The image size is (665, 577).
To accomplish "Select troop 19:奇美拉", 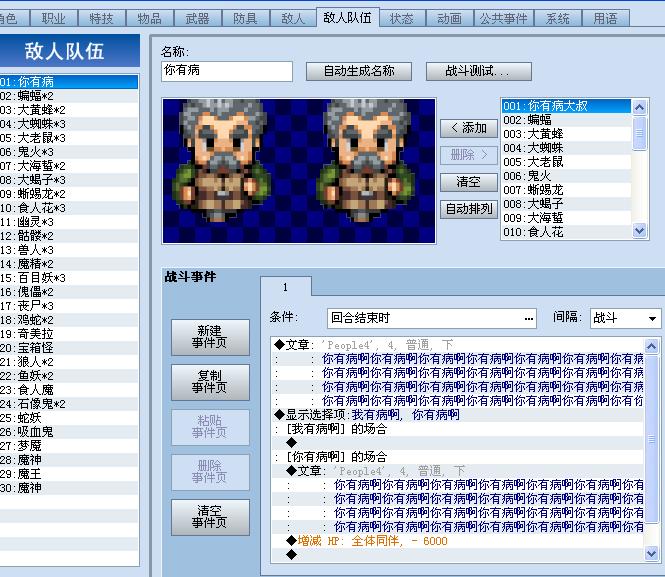I will pyautogui.click(x=69, y=334).
